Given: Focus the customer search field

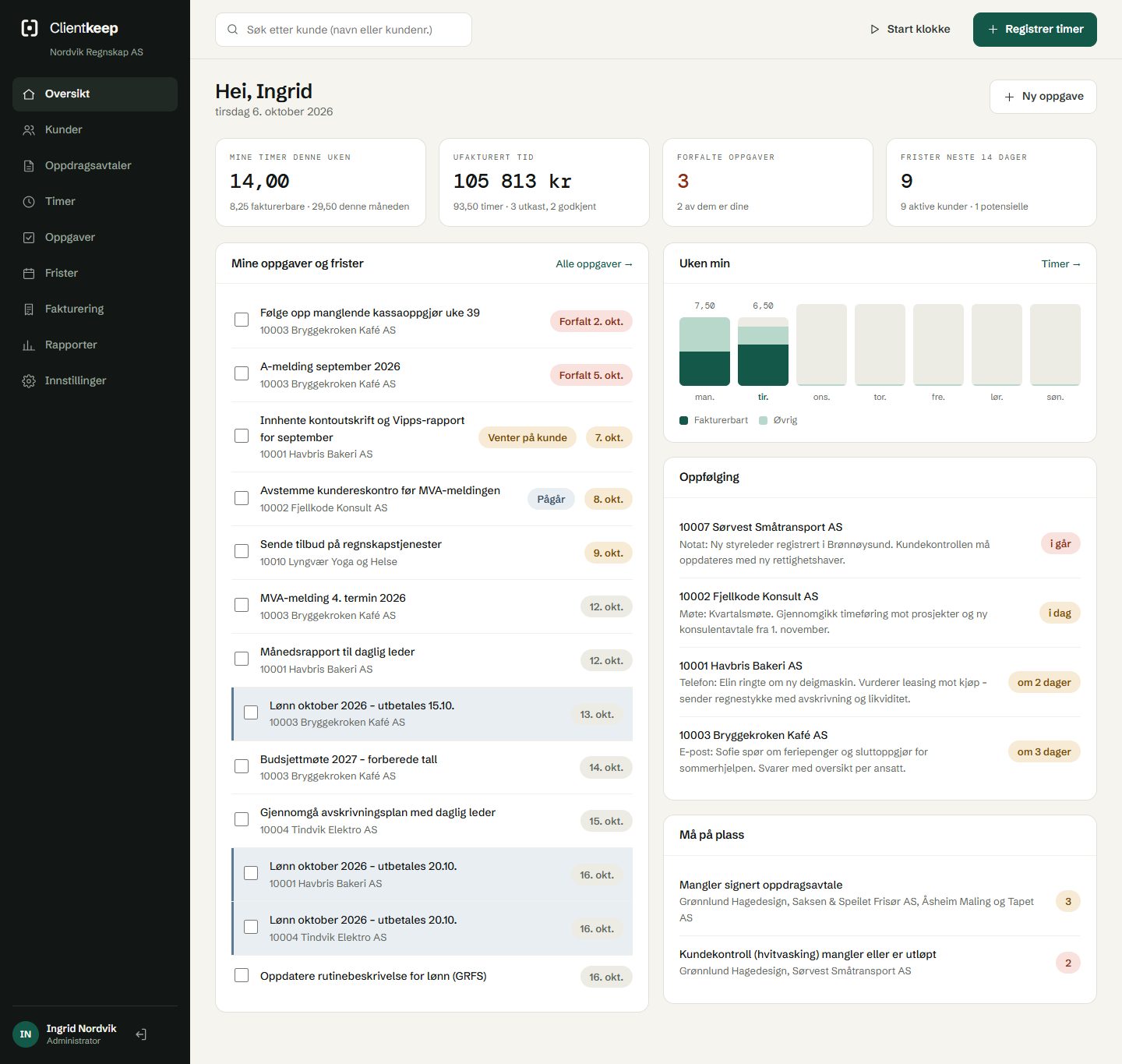Looking at the screenshot, I should pyautogui.click(x=344, y=30).
